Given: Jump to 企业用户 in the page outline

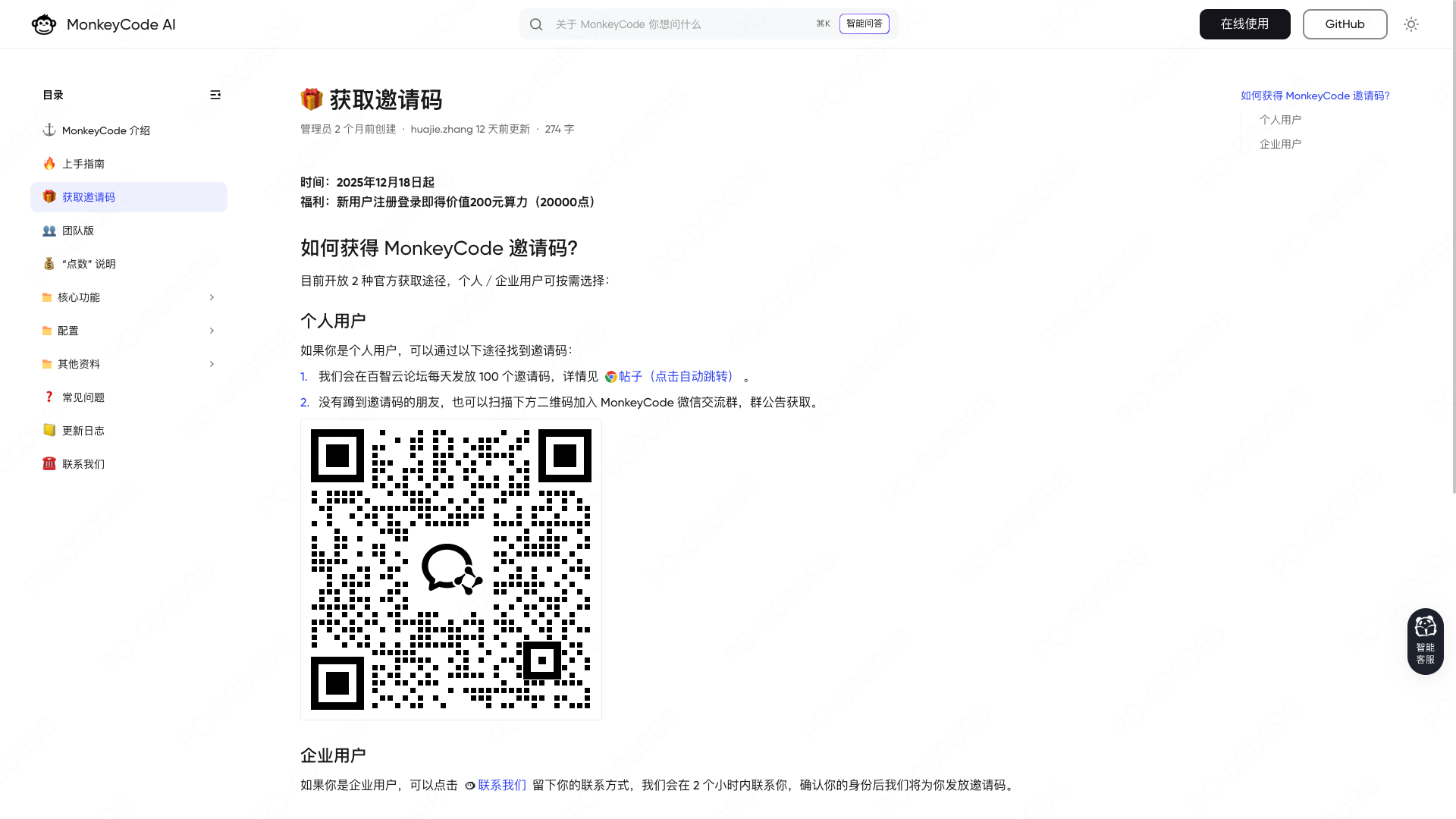Looking at the screenshot, I should (x=1280, y=144).
